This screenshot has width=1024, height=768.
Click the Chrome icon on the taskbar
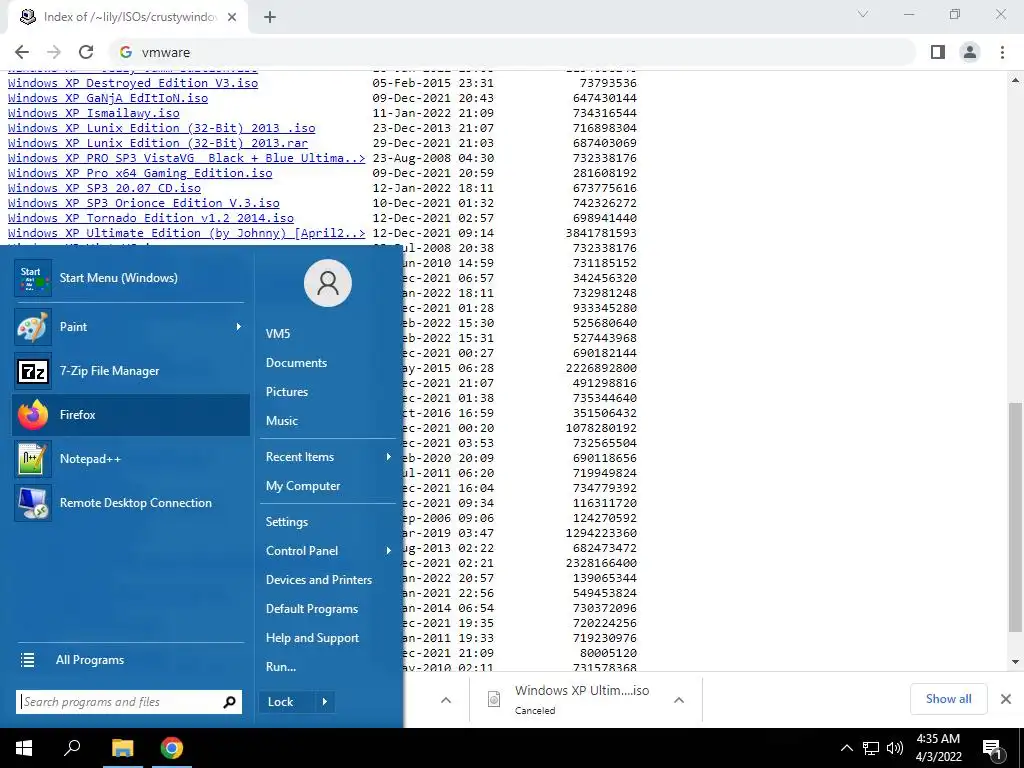point(172,748)
